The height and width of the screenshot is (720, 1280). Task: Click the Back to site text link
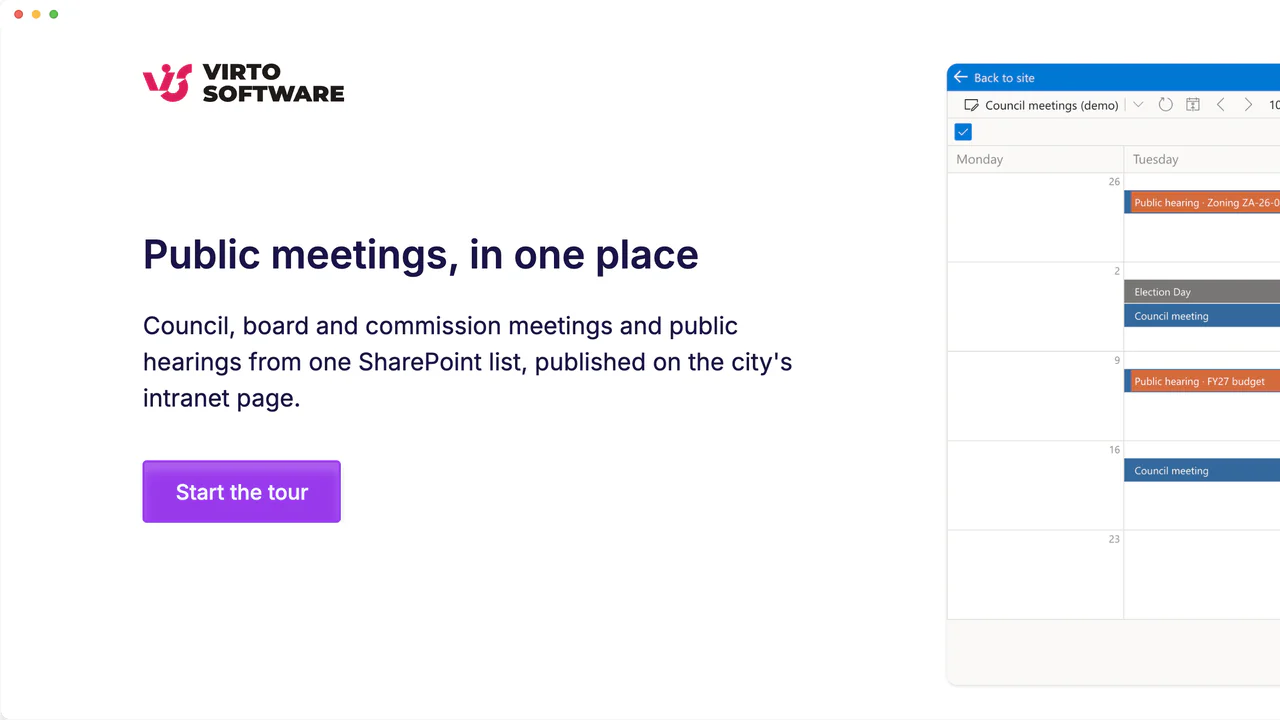point(1004,78)
